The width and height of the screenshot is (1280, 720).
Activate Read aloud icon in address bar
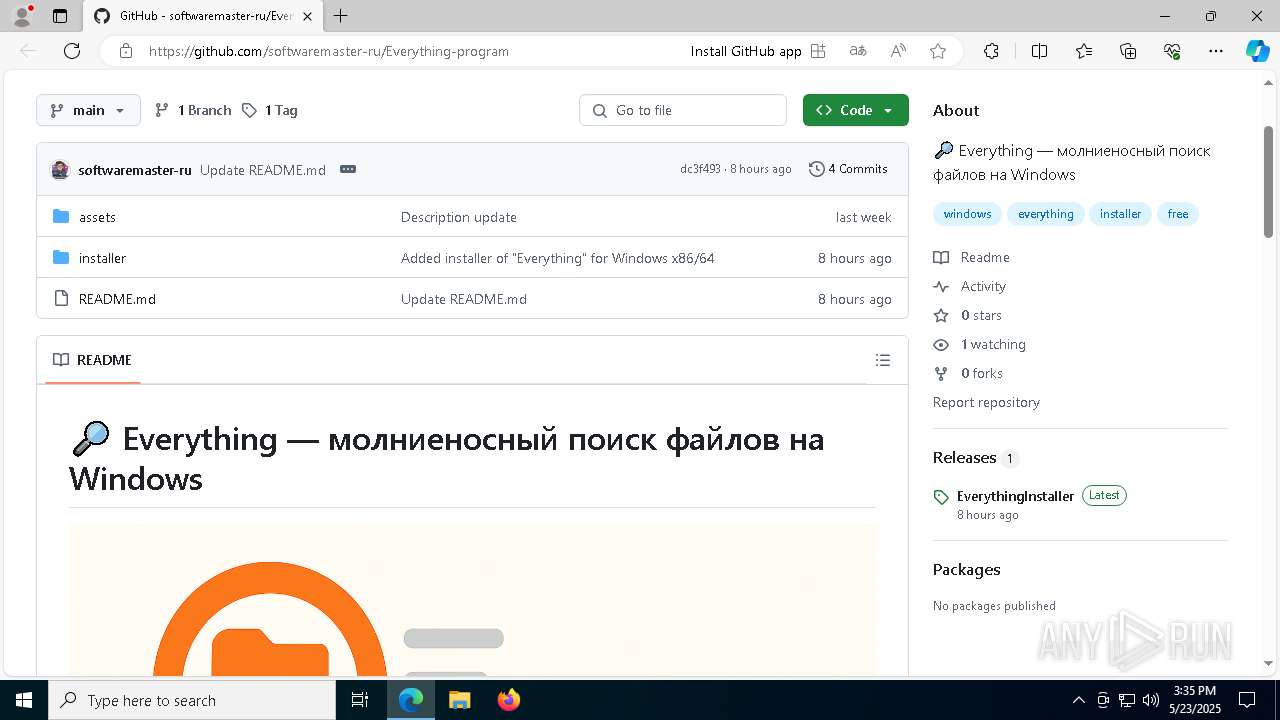898,51
